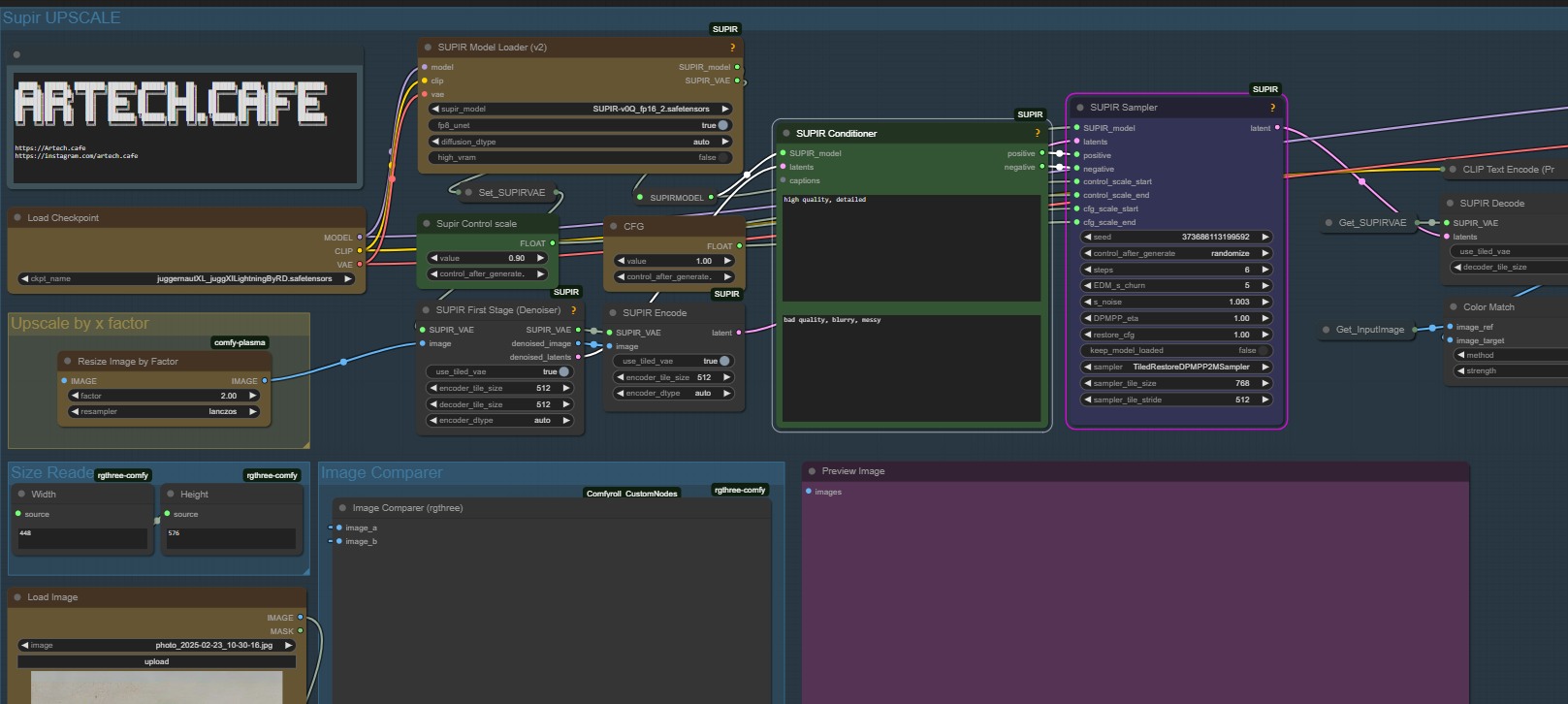Click the SUPIR Sampler question mark icon
The width and height of the screenshot is (1568, 704).
click(x=1272, y=108)
